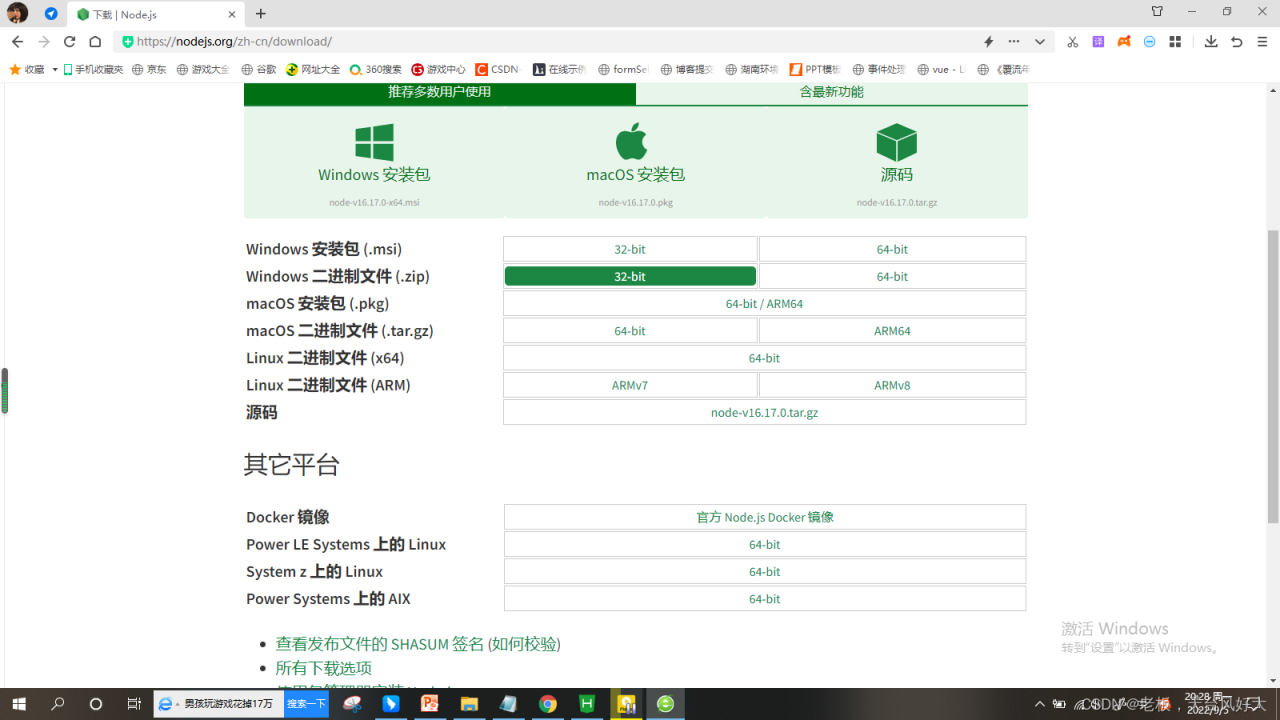Open the 谷歌 bookmark
Viewport: 1280px width, 720px height.
coord(259,70)
